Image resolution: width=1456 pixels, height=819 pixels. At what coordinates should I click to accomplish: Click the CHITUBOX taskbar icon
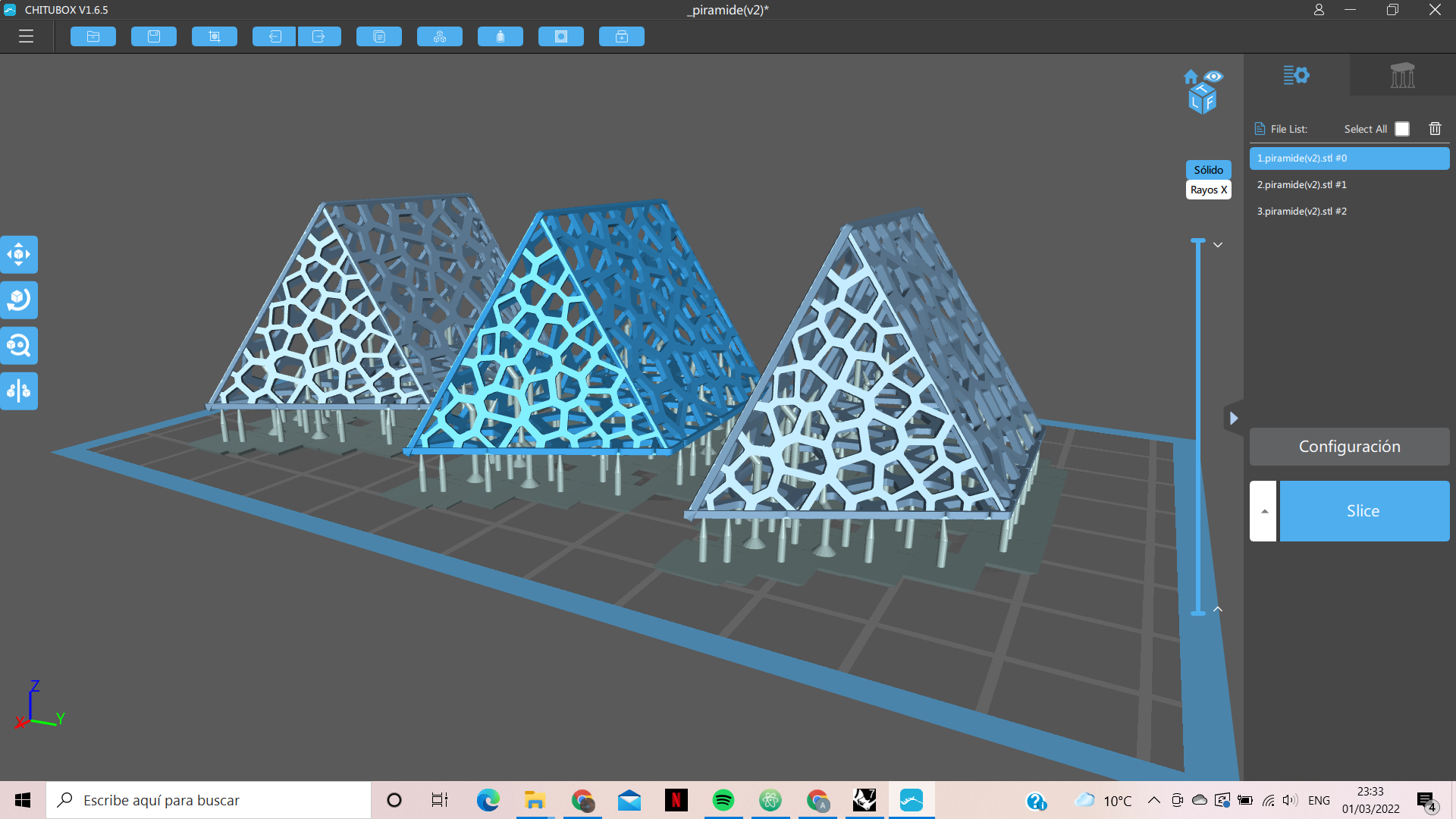tap(912, 800)
